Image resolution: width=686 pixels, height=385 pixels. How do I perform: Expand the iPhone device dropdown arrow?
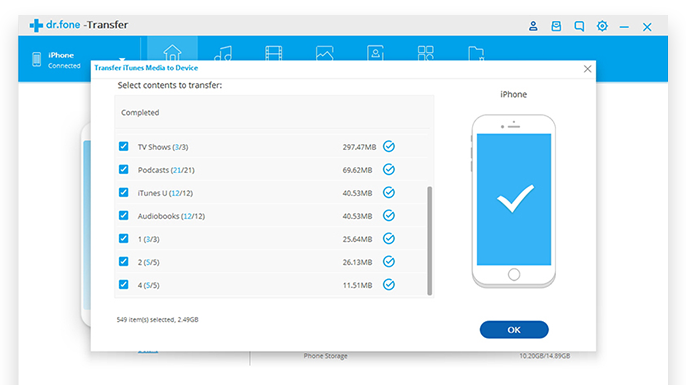coord(122,59)
